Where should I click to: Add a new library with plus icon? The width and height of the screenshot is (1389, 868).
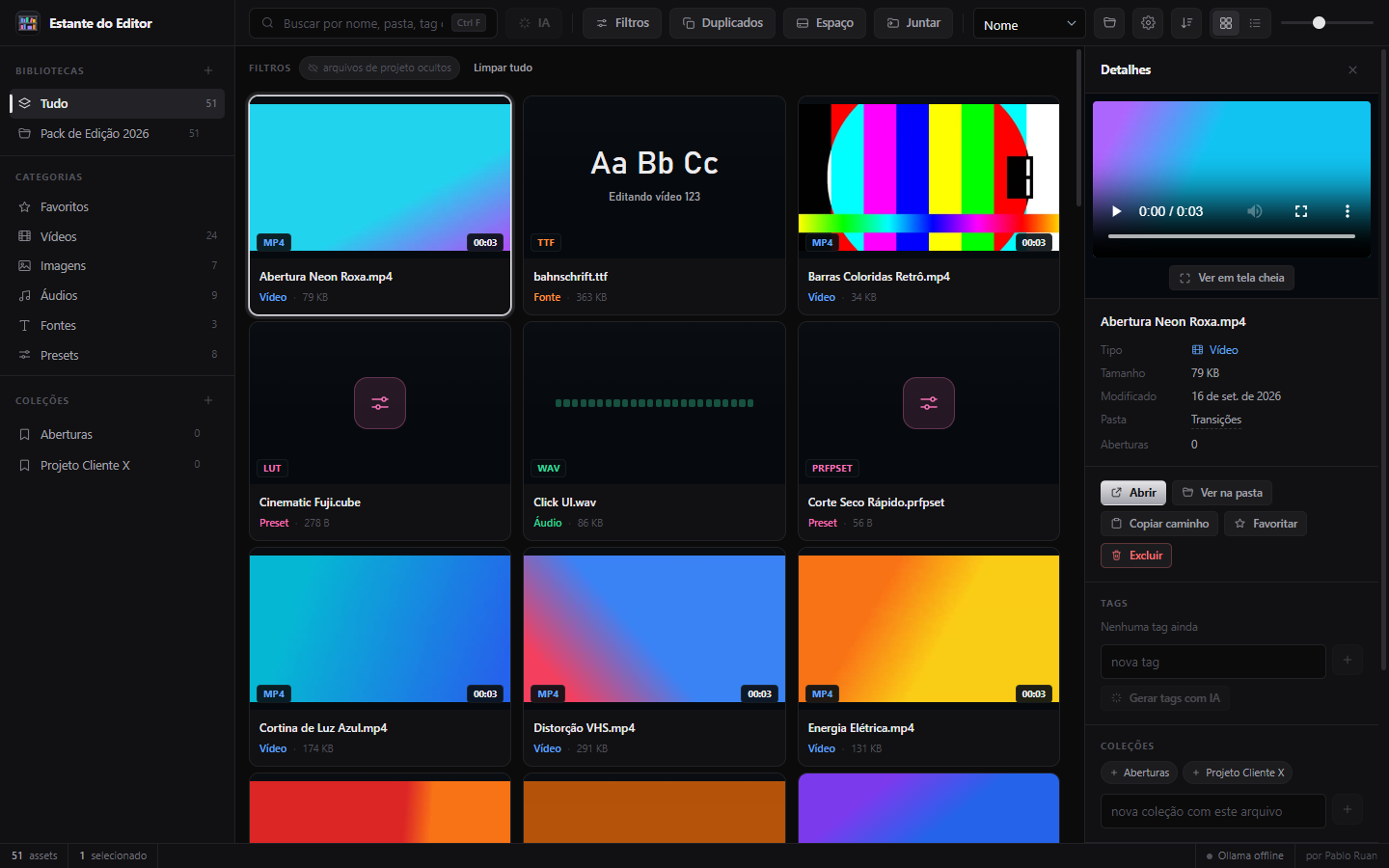pos(208,70)
